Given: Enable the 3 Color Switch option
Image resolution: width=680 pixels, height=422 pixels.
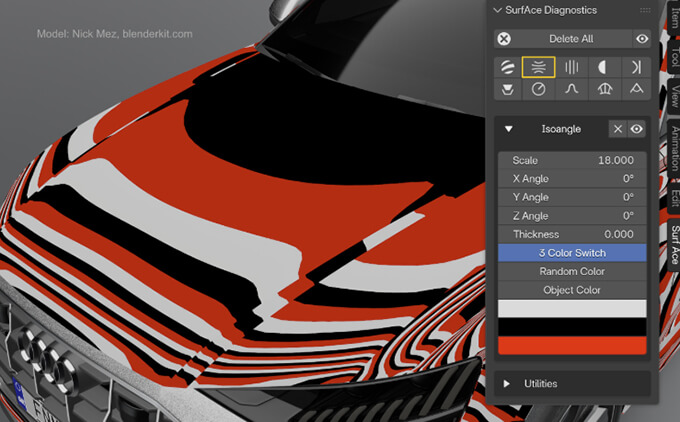Looking at the screenshot, I should 572,253.
